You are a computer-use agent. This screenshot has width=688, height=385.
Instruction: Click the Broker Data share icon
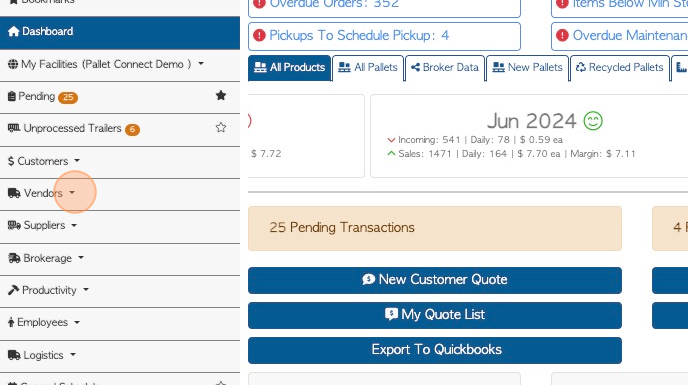click(416, 67)
